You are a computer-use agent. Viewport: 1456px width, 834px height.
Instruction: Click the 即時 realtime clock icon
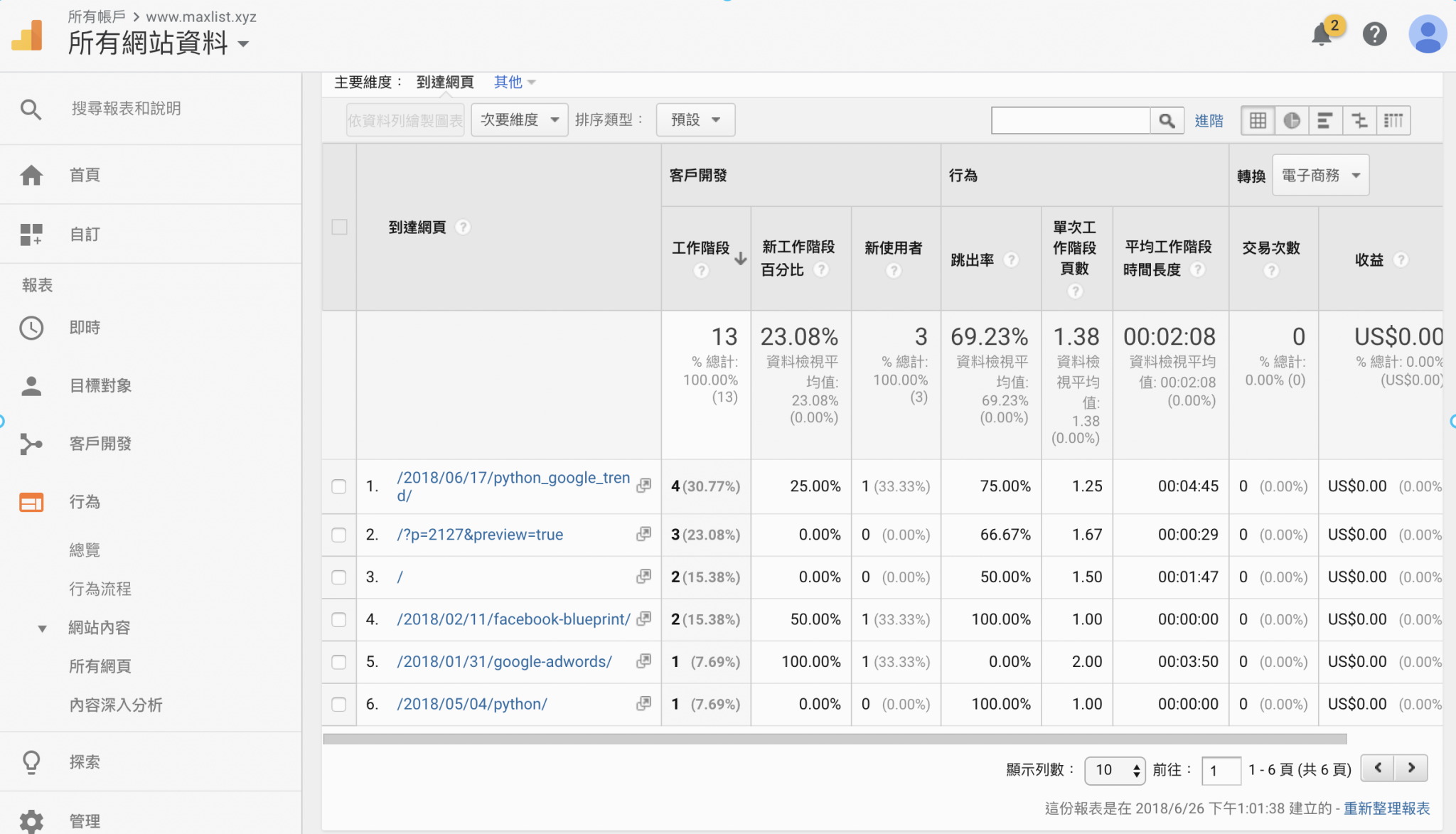[x=31, y=328]
